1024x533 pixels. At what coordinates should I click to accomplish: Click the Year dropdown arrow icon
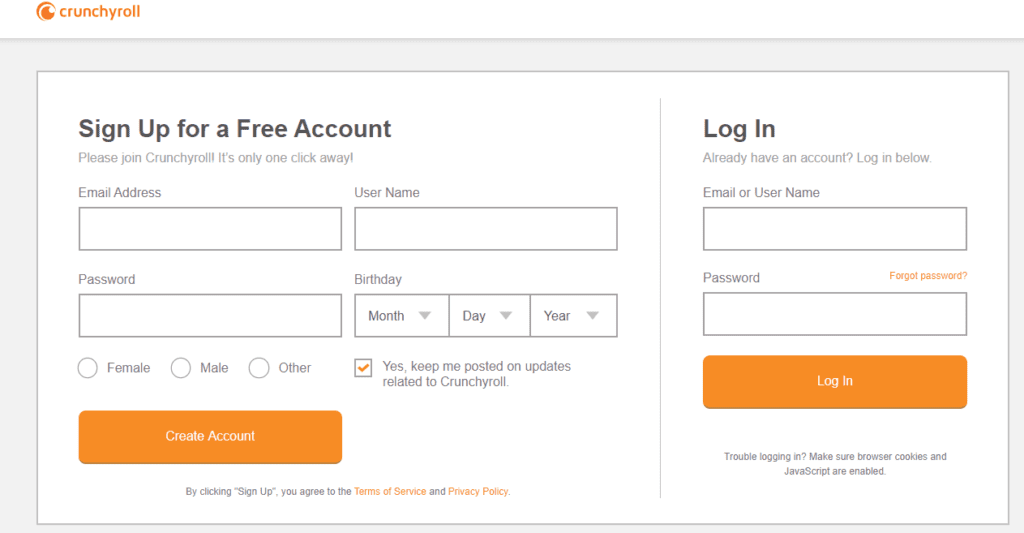coord(592,315)
